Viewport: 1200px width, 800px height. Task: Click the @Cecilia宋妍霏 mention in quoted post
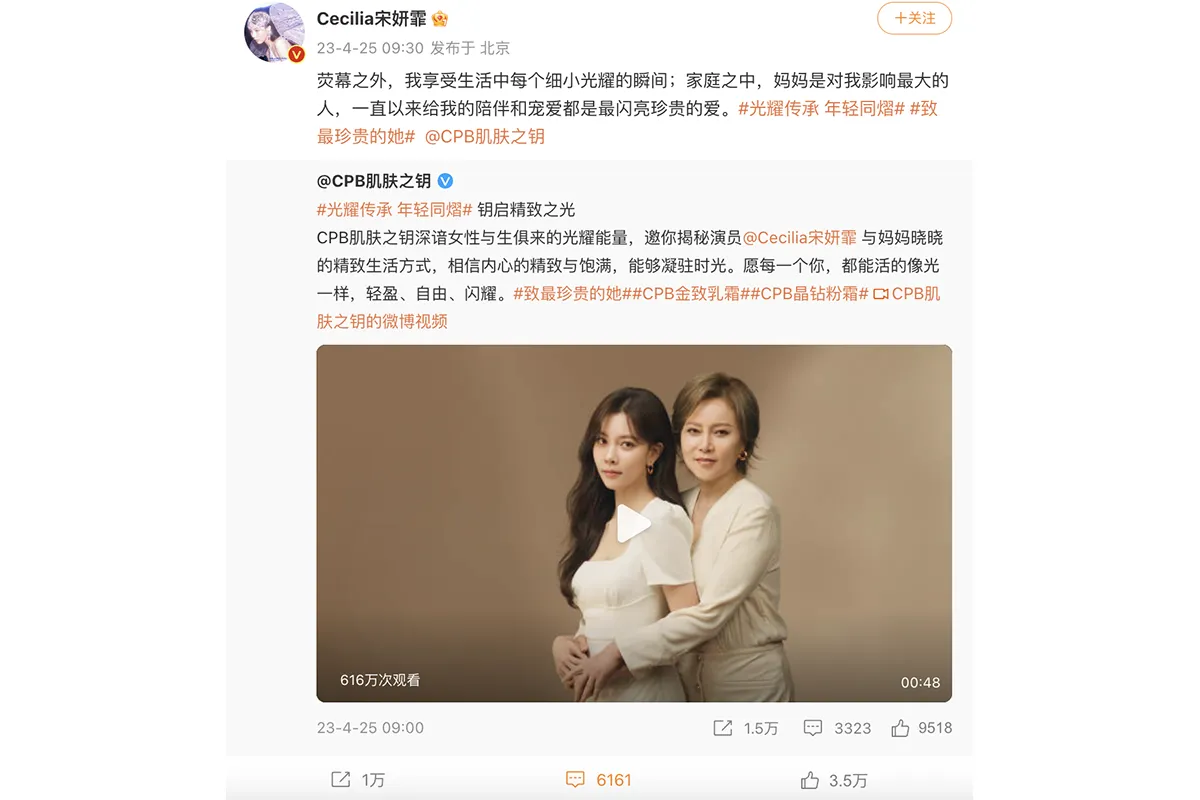coord(800,238)
